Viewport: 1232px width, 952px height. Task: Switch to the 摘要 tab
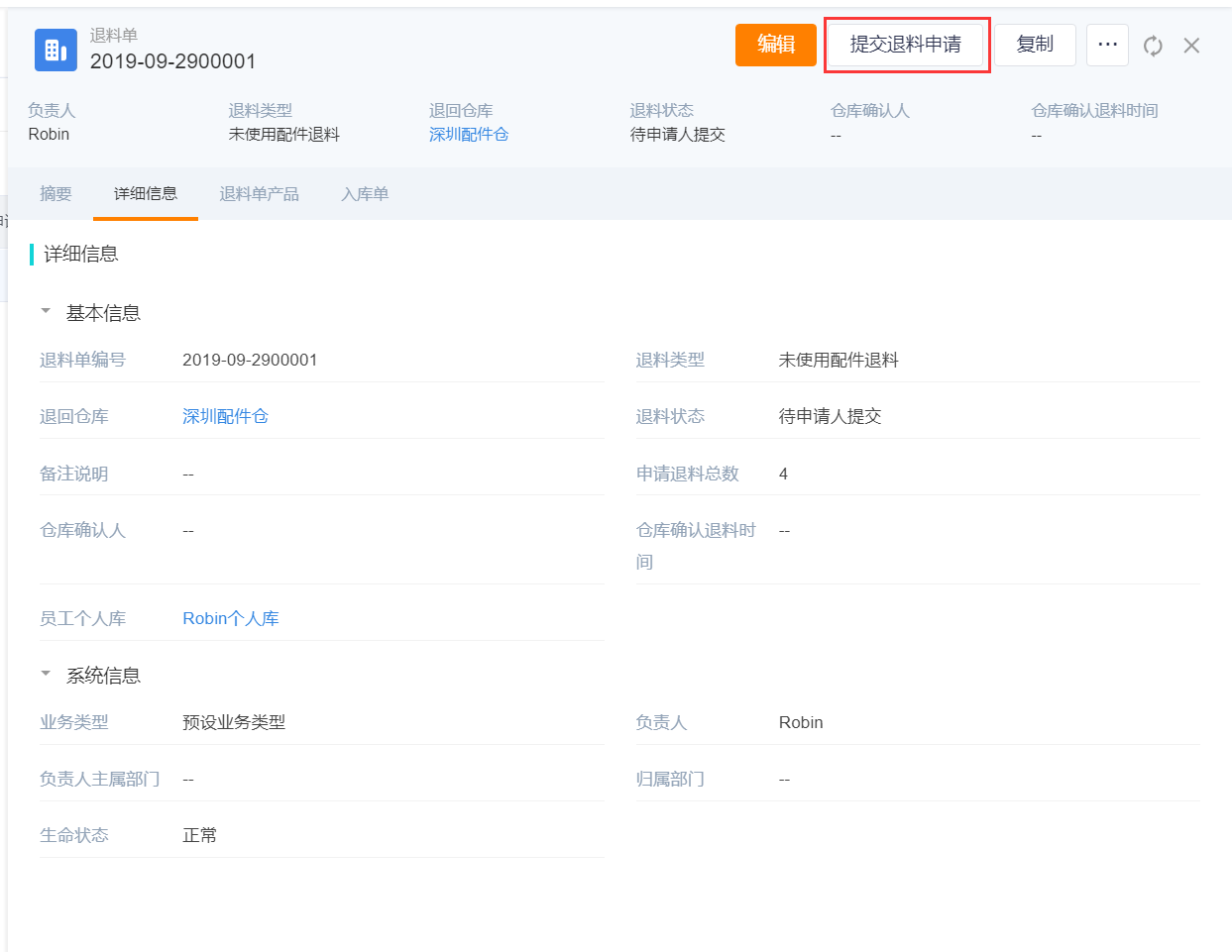56,194
